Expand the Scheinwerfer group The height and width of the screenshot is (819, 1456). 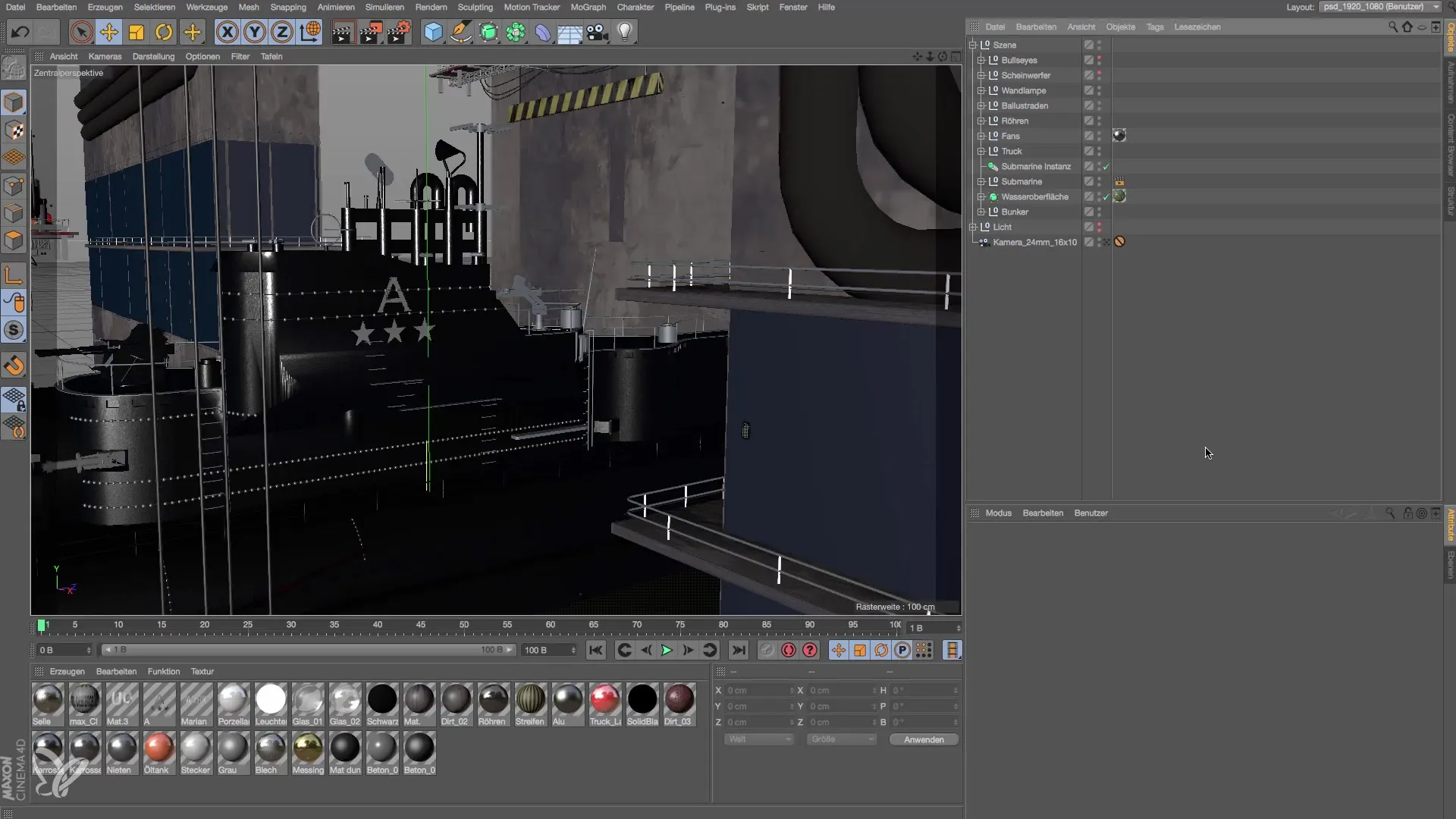(981, 75)
